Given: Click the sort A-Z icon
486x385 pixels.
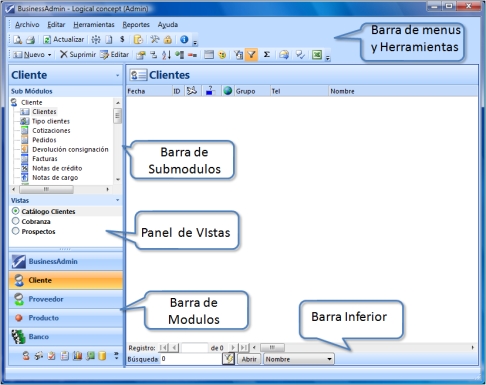Looking at the screenshot, I should (x=166, y=55).
